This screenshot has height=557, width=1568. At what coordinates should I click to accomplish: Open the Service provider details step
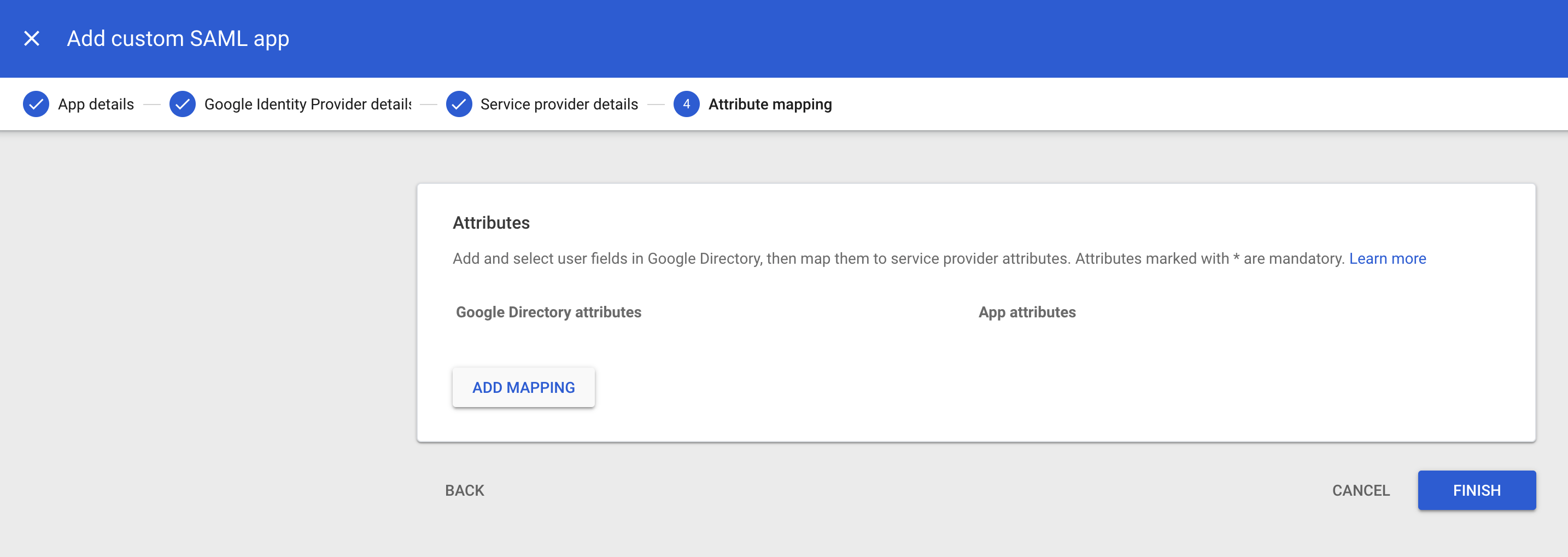click(x=558, y=103)
